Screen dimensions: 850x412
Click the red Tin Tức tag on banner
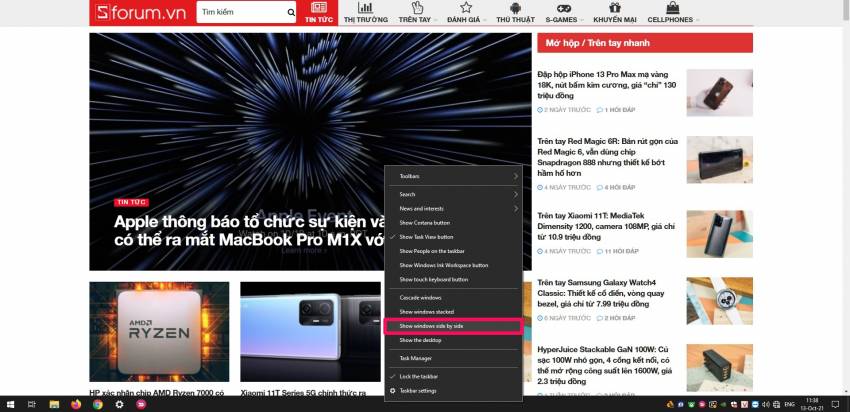(x=131, y=202)
